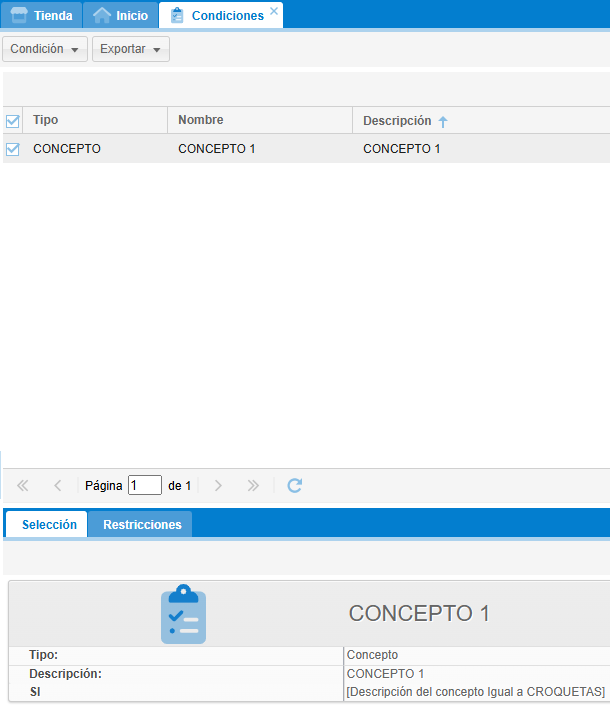Select the Selección tab

pos(49,525)
